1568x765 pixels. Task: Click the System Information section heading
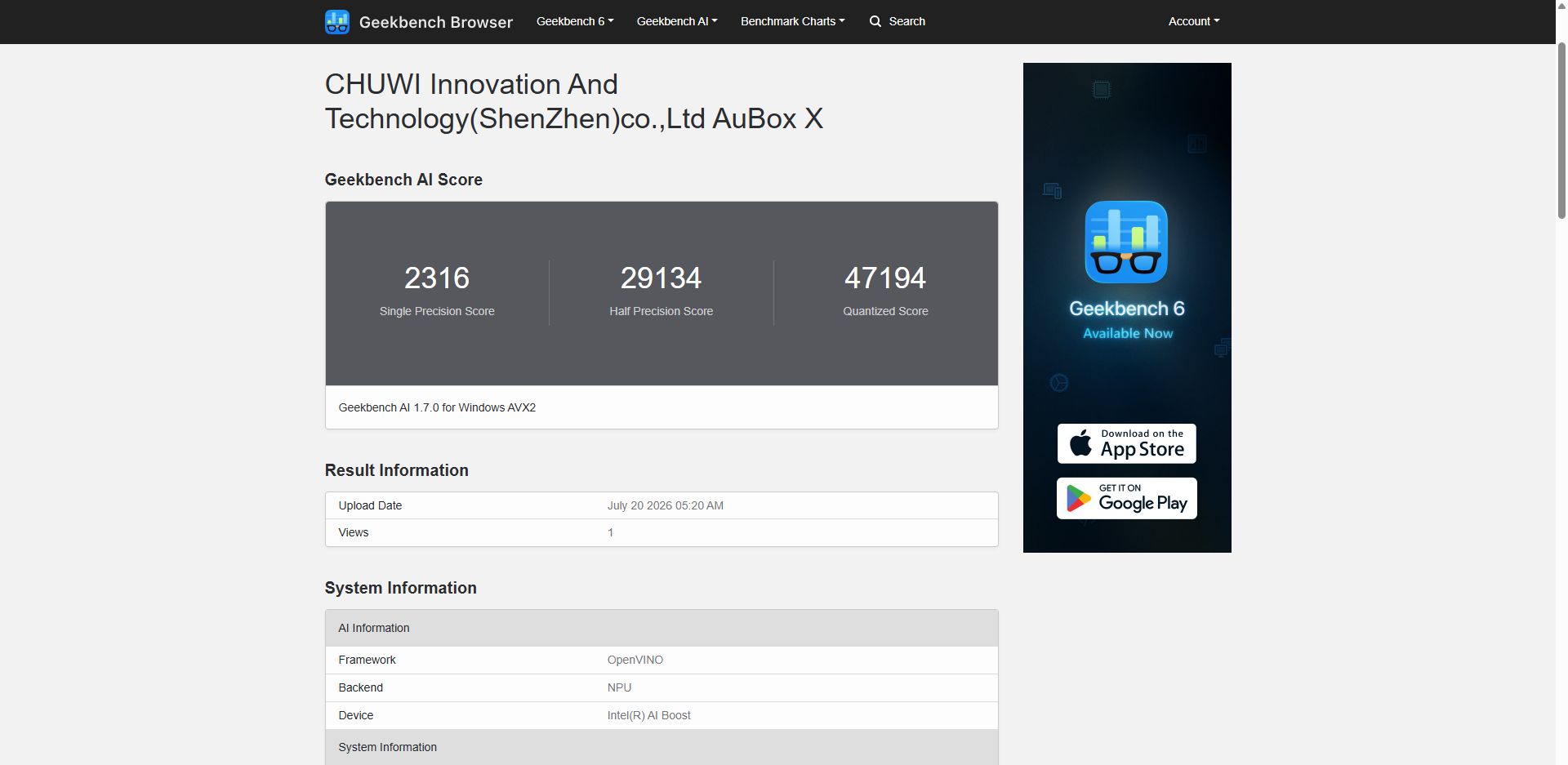[401, 588]
